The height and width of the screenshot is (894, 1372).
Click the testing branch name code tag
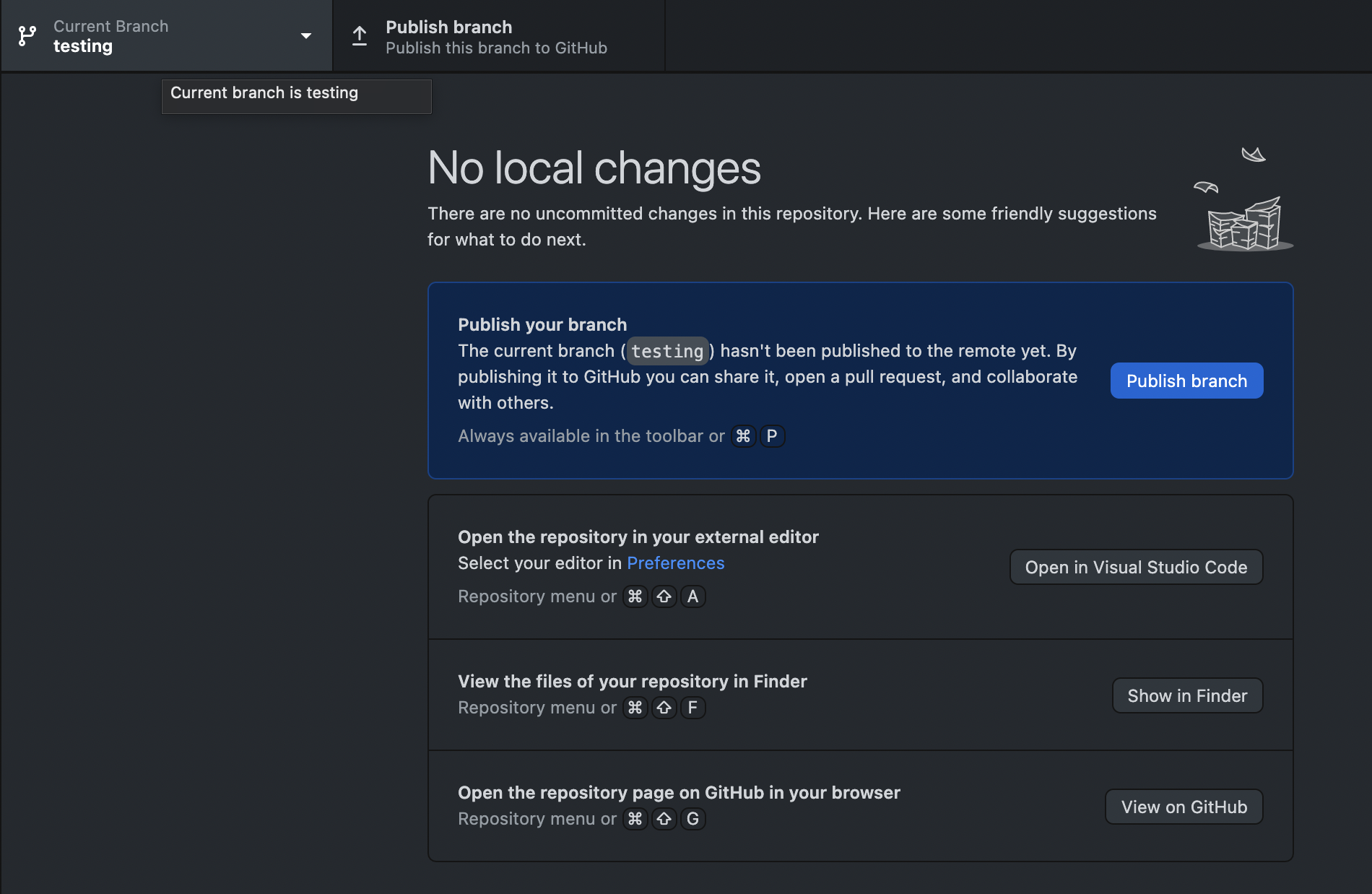click(667, 351)
